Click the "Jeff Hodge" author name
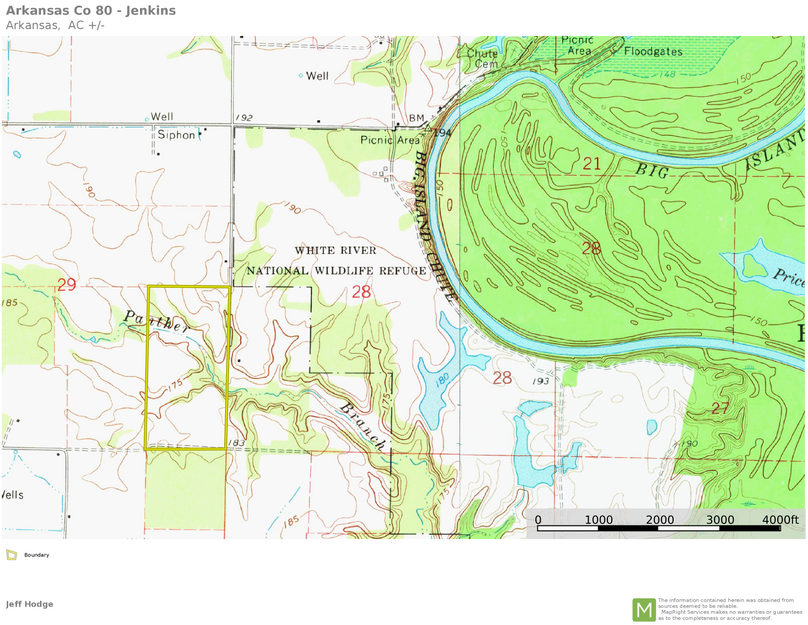The width and height of the screenshot is (808, 625). [29, 604]
